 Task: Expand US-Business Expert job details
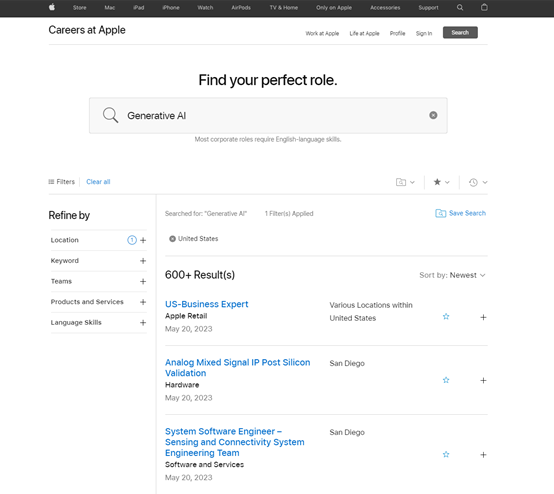(x=483, y=317)
